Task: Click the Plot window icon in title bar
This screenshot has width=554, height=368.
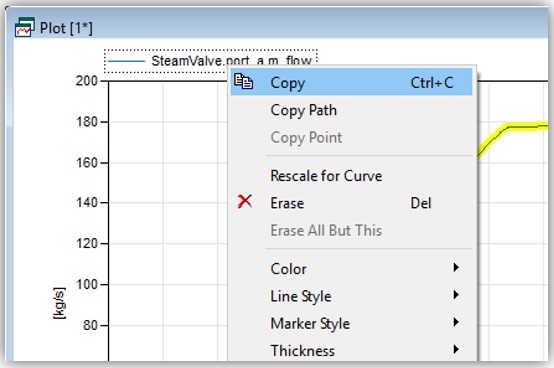Action: tap(25, 28)
